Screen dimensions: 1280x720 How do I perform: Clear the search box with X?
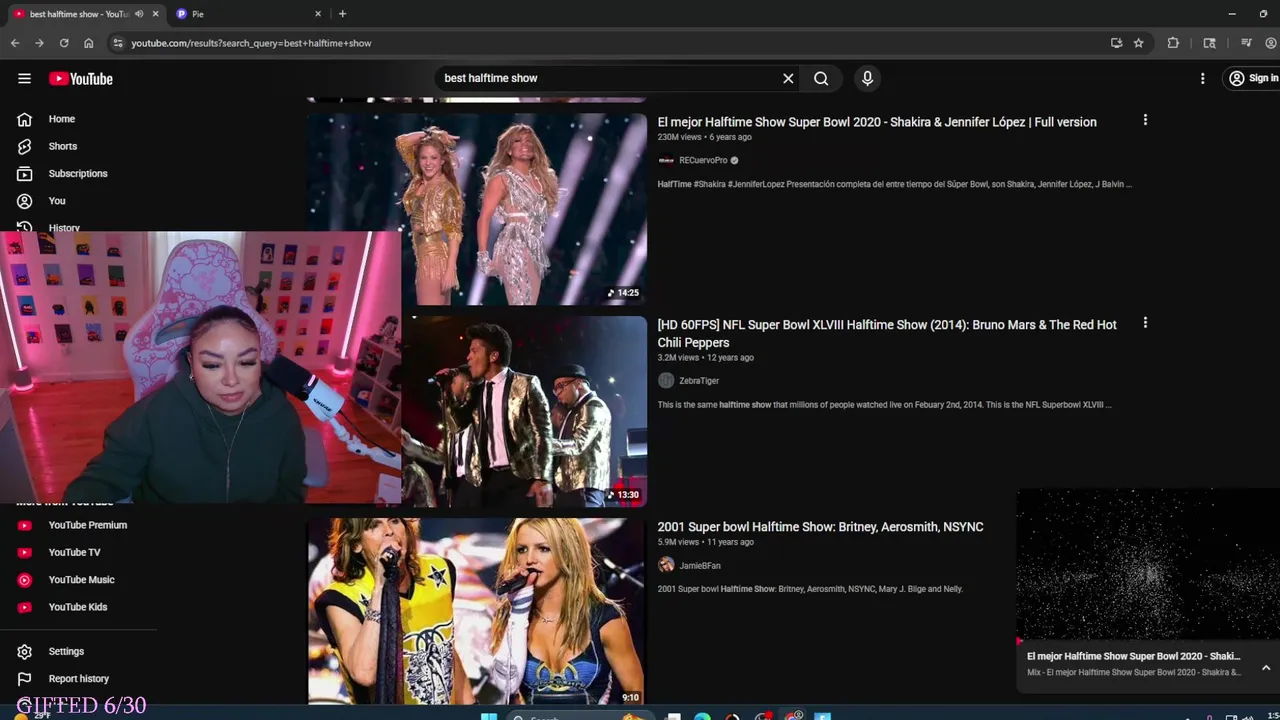point(788,78)
